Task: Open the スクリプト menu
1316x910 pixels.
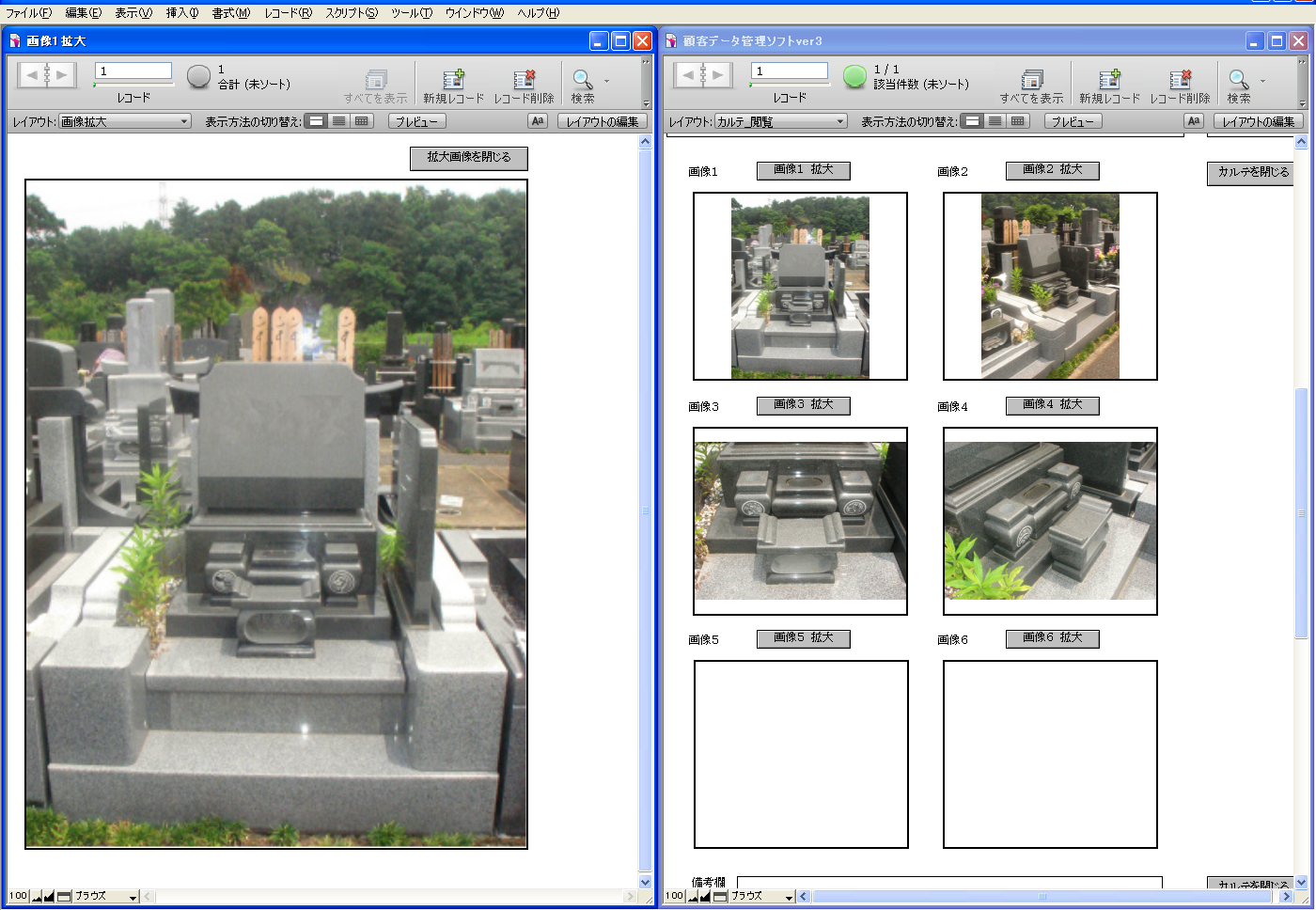Action: [x=351, y=13]
